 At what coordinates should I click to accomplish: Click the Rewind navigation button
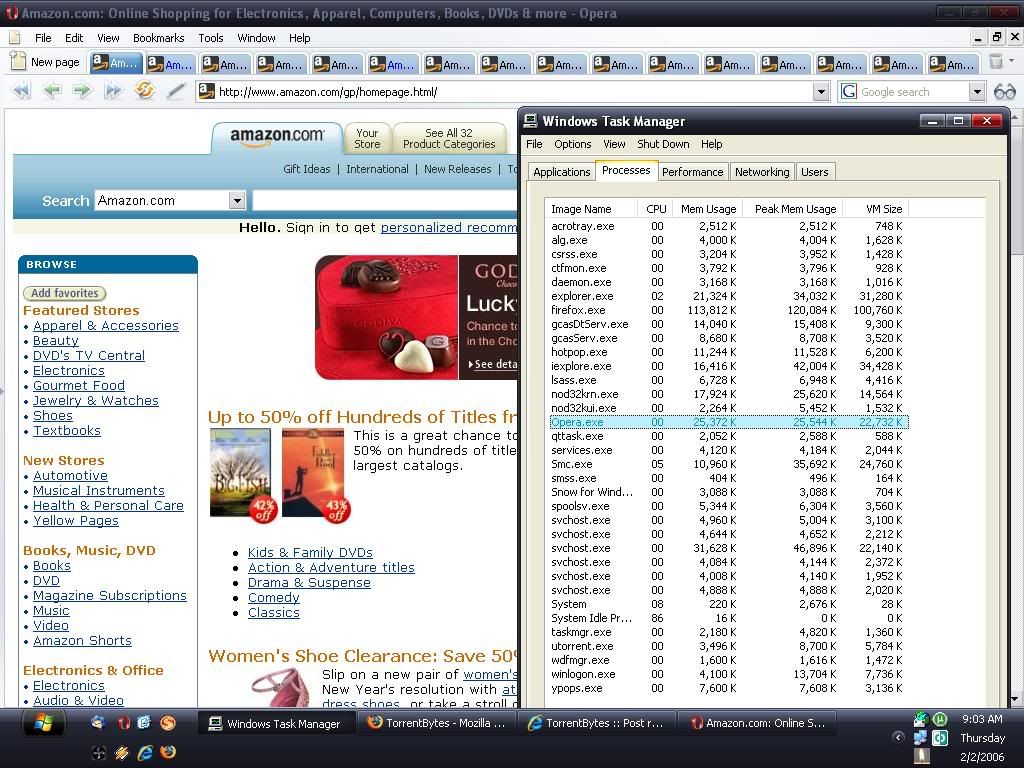[x=22, y=91]
